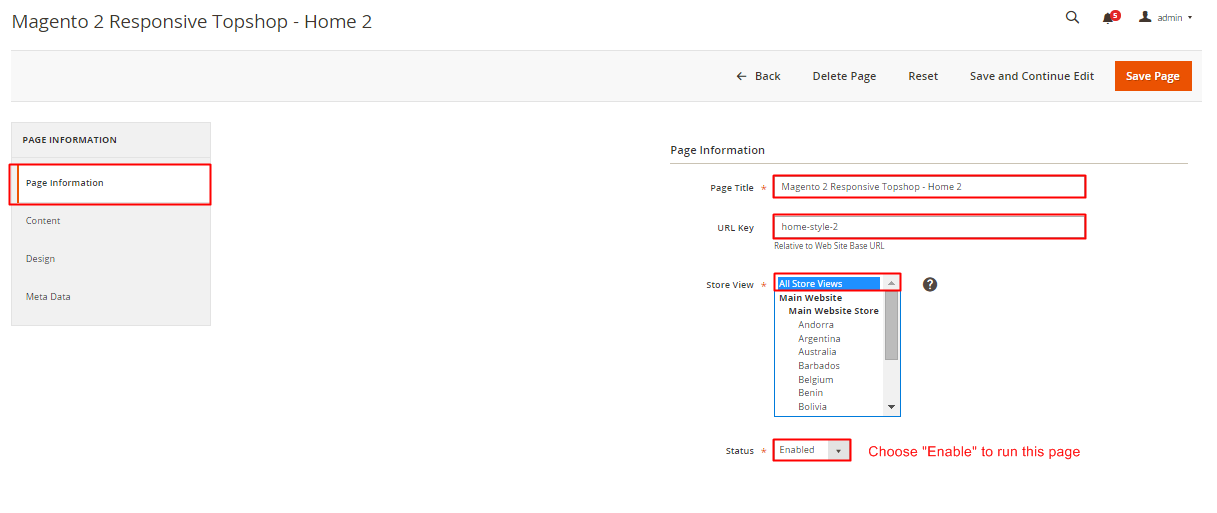1217x513 pixels.
Task: Select All Store Views option
Action: click(829, 284)
